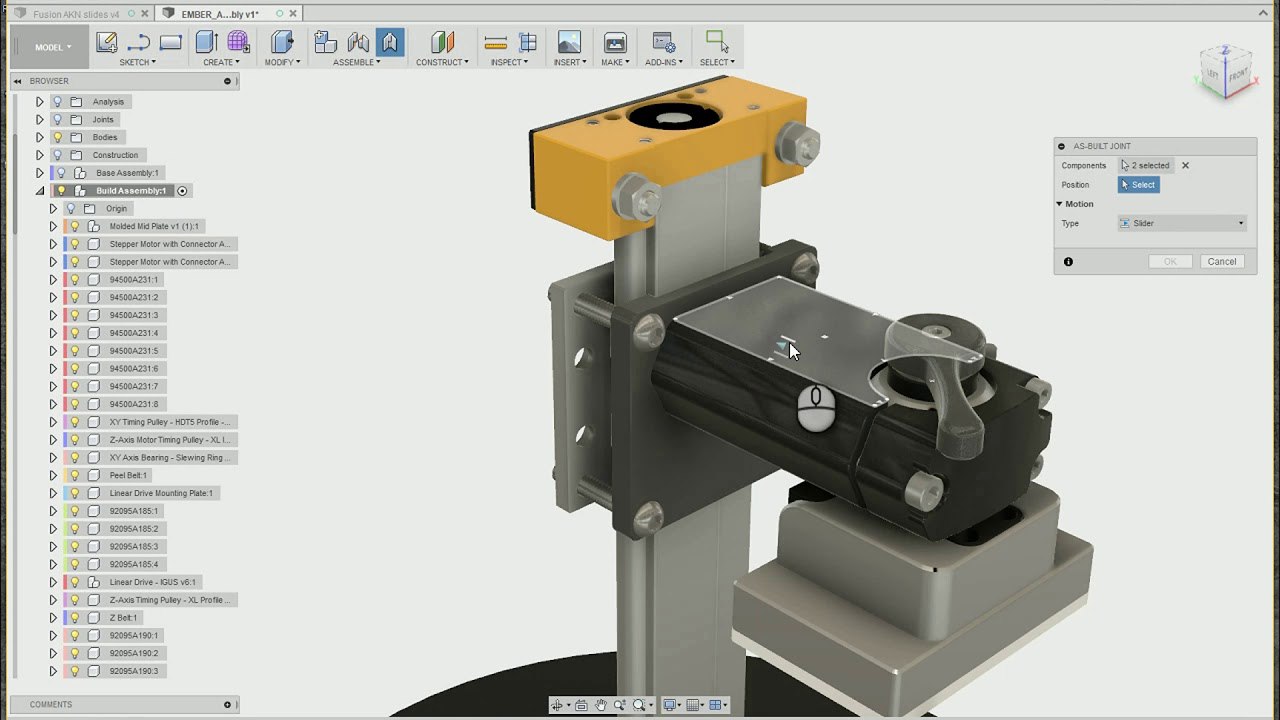Clear the 2 selected components X

pyautogui.click(x=1186, y=166)
